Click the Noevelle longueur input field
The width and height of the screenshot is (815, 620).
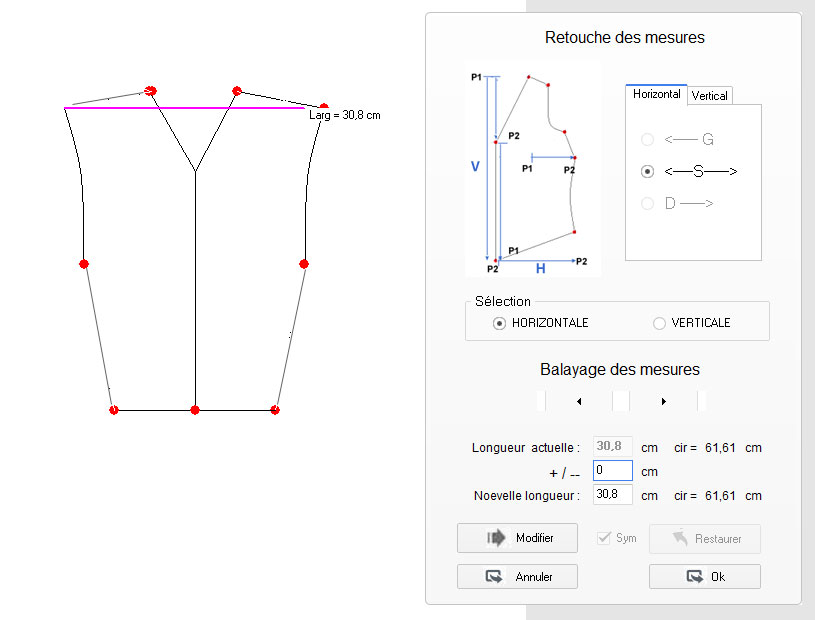click(612, 495)
